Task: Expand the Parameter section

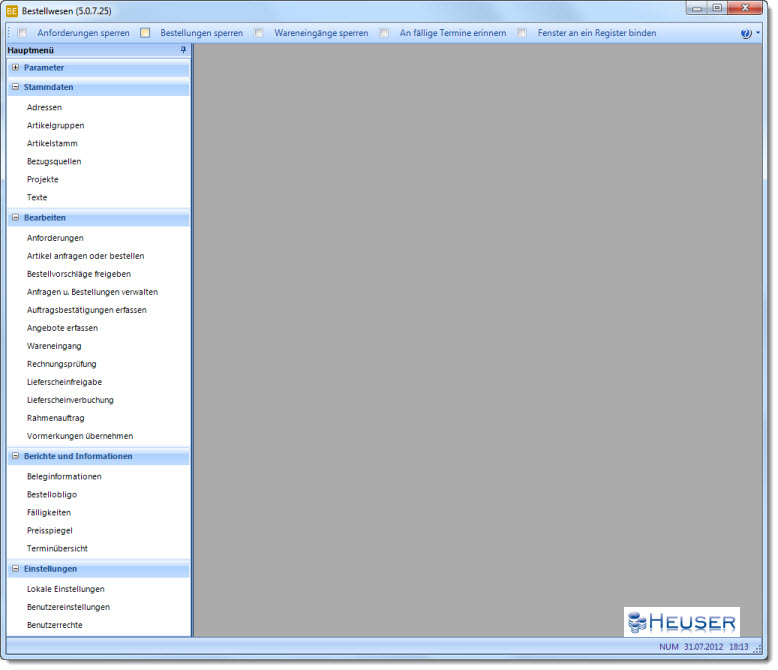Action: (x=16, y=68)
